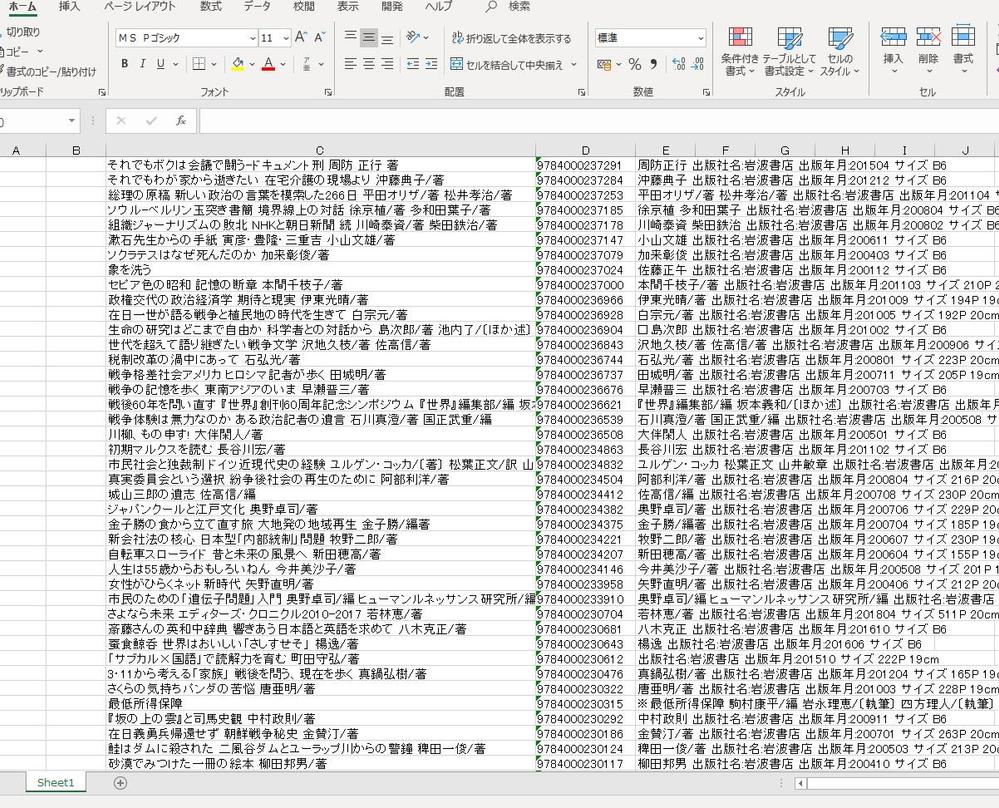Align text to top of cell
This screenshot has height=808, width=999.
pyautogui.click(x=350, y=38)
